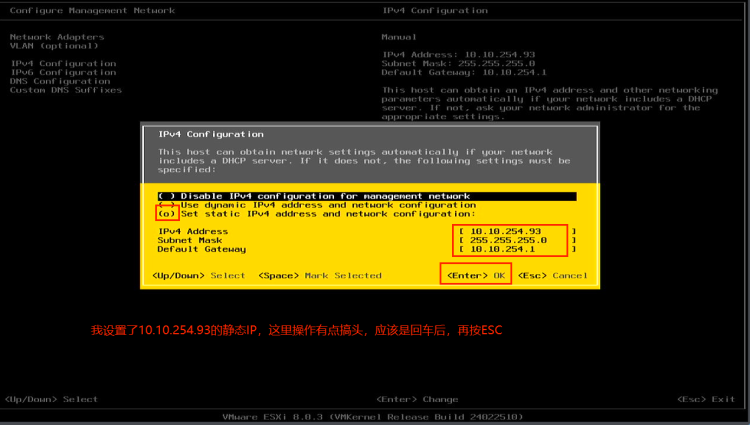This screenshot has height=425, width=750.
Task: Click the Default Gateway input field
Action: click(517, 249)
